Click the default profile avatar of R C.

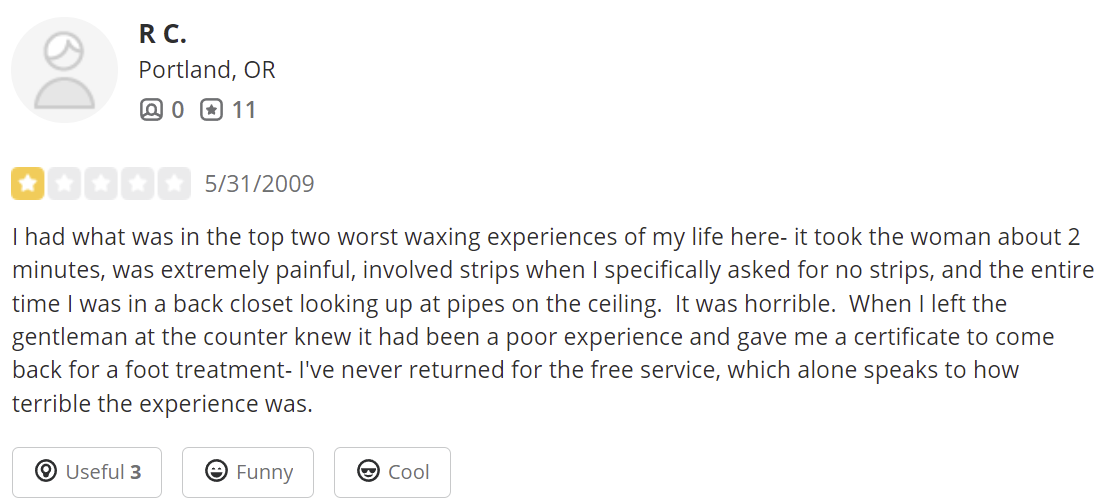point(65,70)
